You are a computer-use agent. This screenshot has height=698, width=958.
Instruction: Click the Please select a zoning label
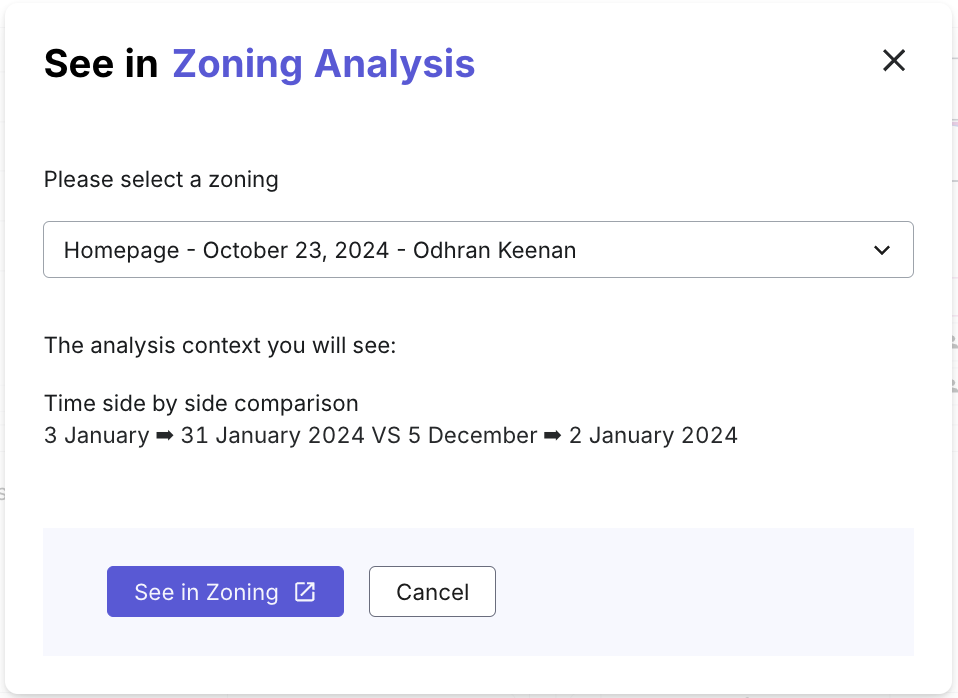[x=161, y=180]
